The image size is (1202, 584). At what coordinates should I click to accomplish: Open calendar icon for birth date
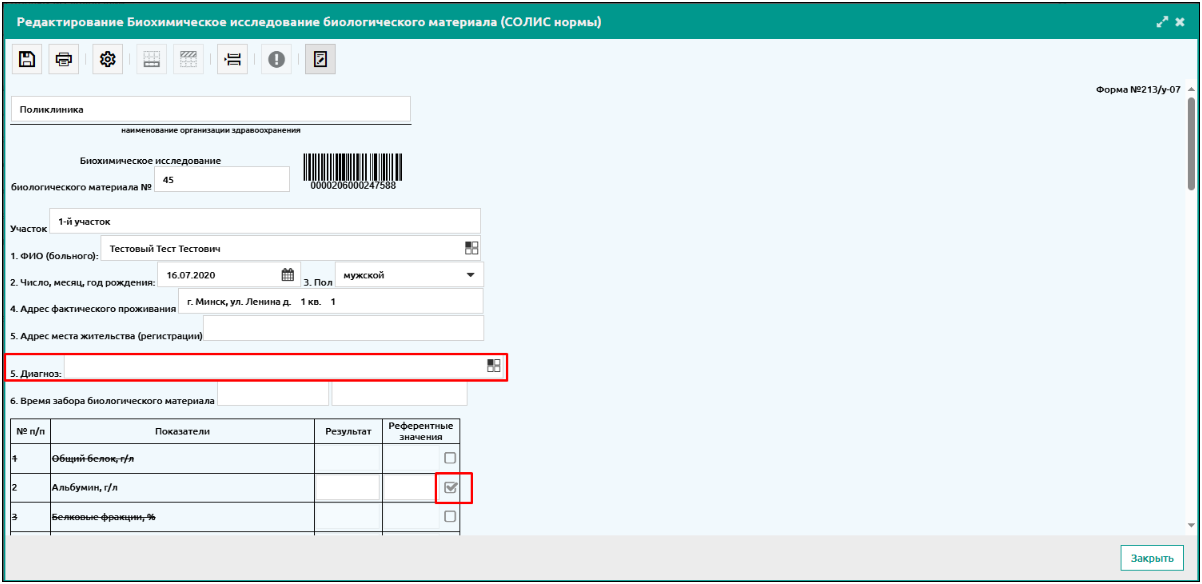287,275
